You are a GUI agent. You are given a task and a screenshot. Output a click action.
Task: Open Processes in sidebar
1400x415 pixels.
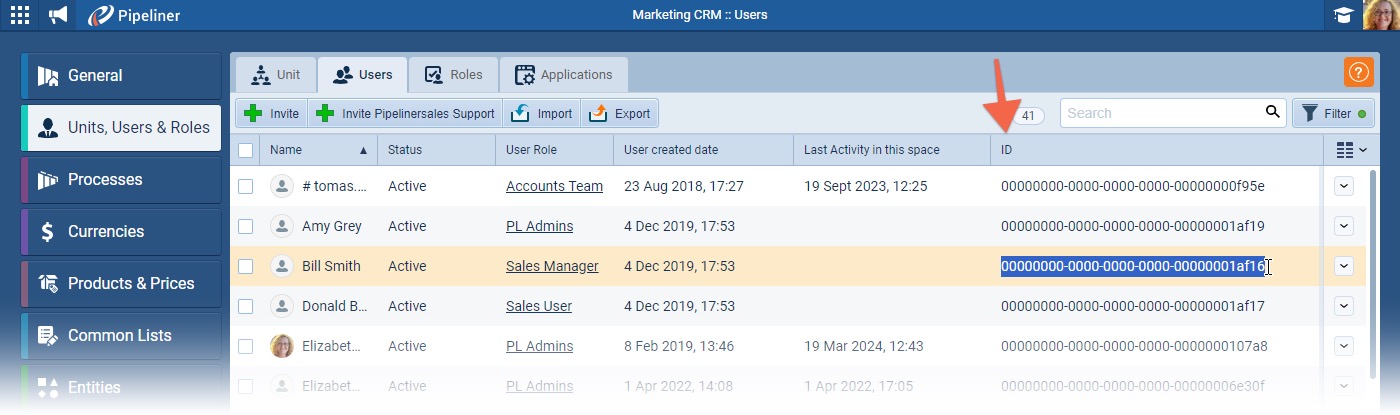[x=121, y=180]
